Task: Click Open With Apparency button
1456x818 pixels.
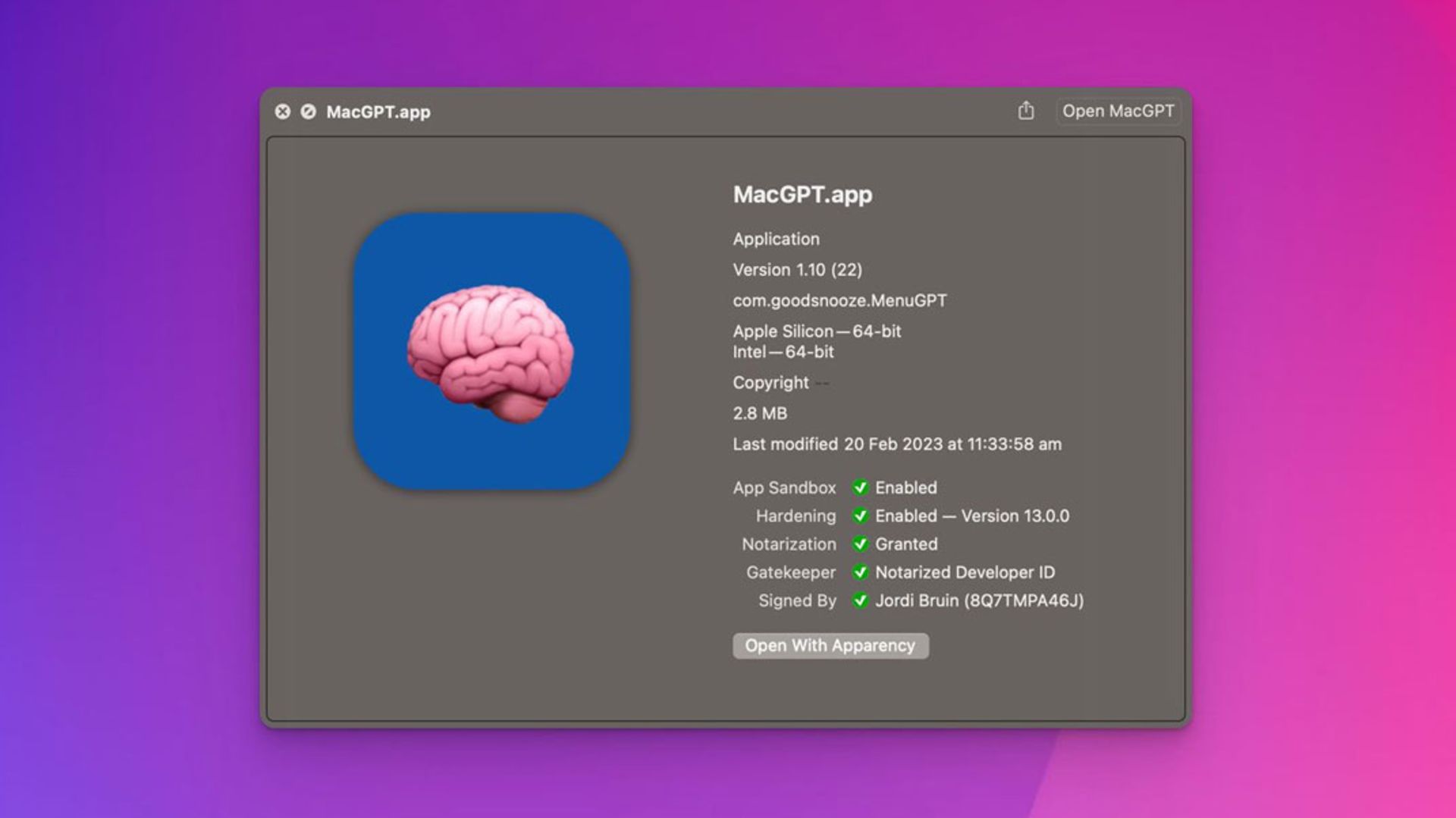Action: pos(830,646)
